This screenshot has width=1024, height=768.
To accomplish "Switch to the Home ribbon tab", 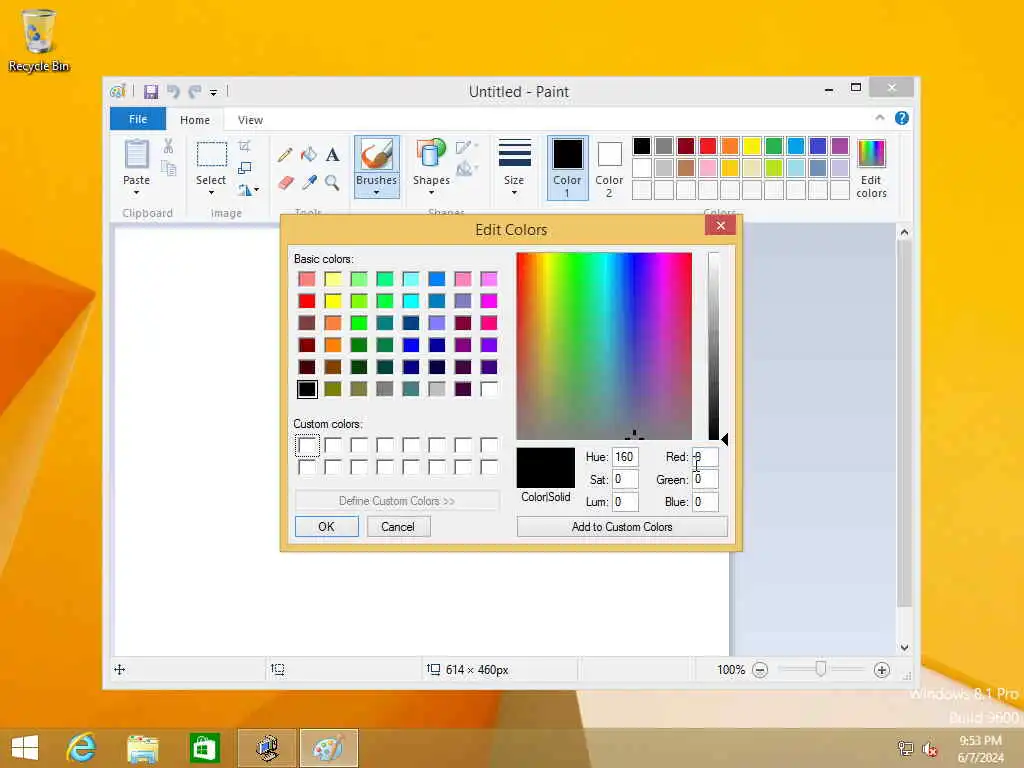I will [x=195, y=120].
